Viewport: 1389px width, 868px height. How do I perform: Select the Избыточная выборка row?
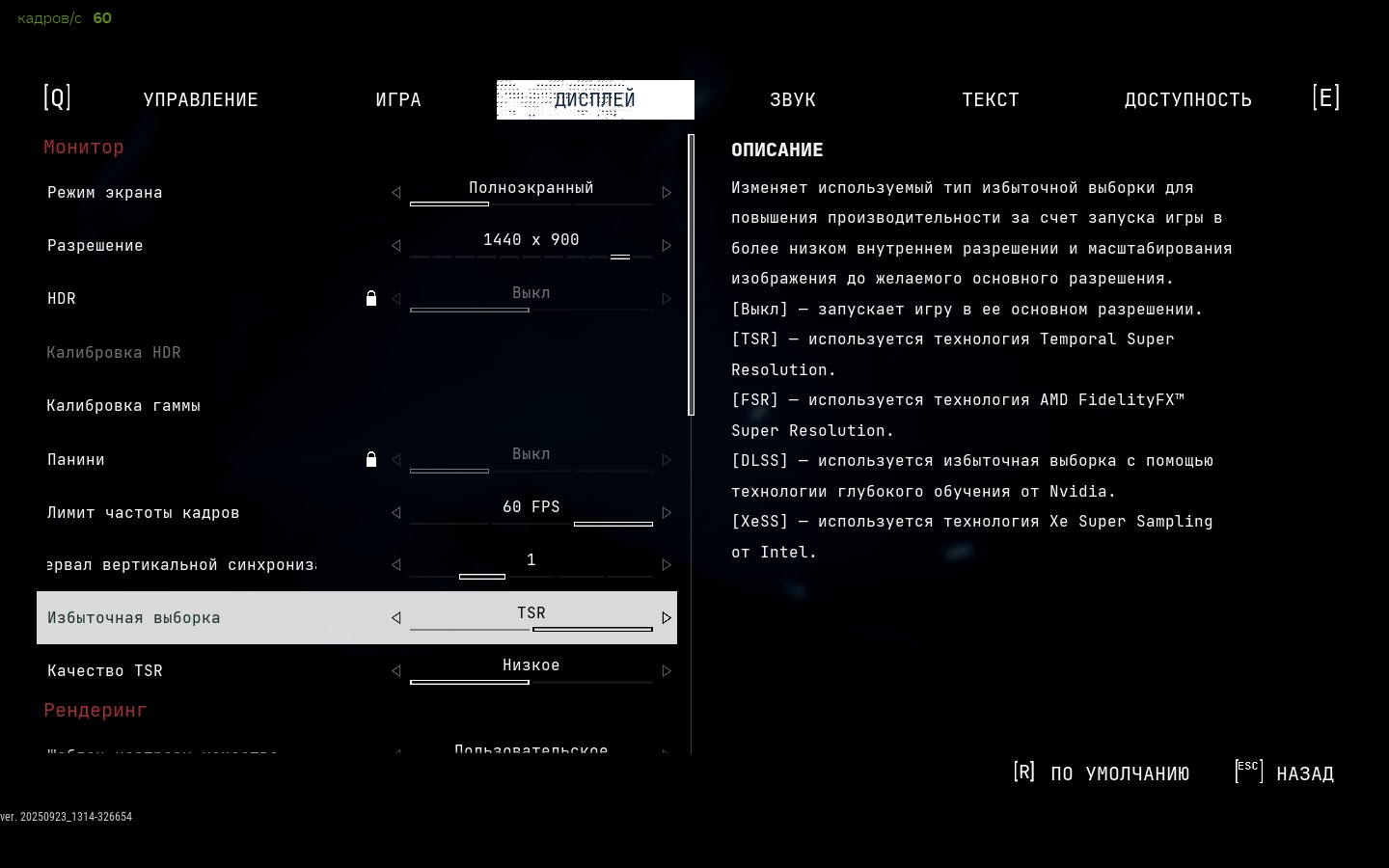point(357,618)
